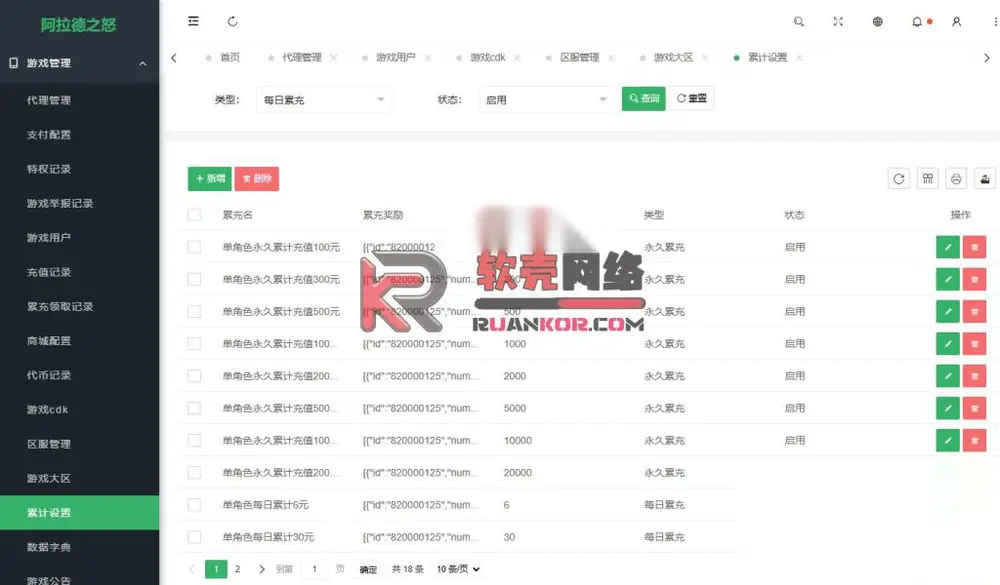Toggle the select-all checkbox in table header
Screen dimensions: 1000x585
click(x=195, y=215)
